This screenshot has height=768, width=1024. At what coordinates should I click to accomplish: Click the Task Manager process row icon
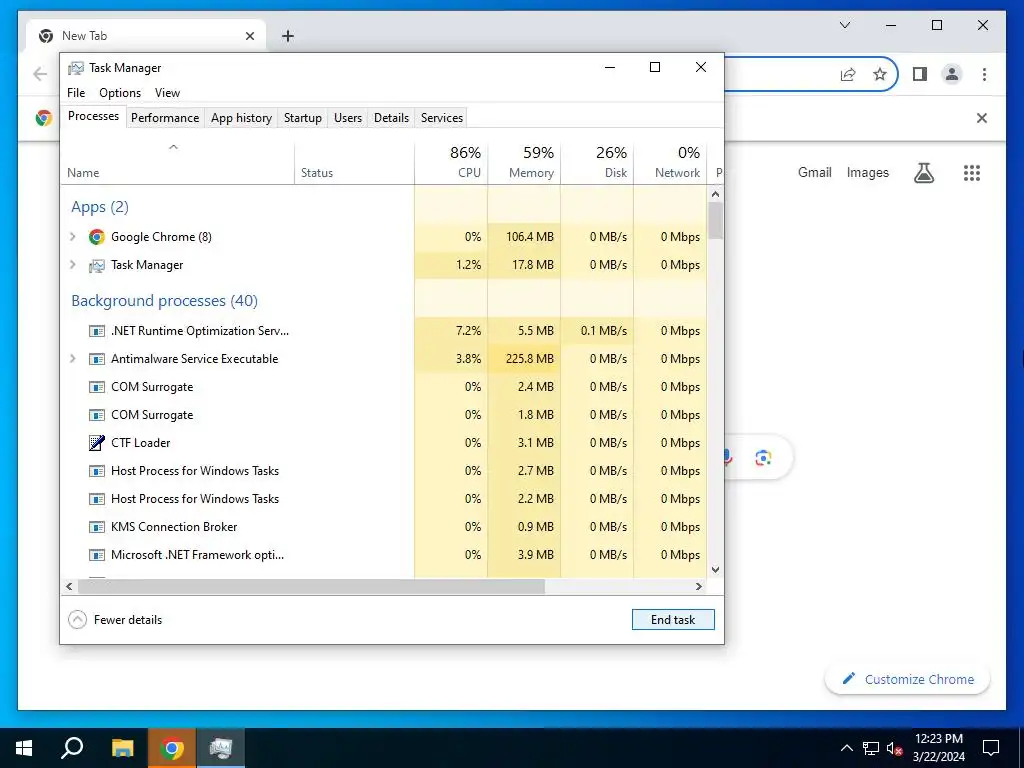(97, 265)
